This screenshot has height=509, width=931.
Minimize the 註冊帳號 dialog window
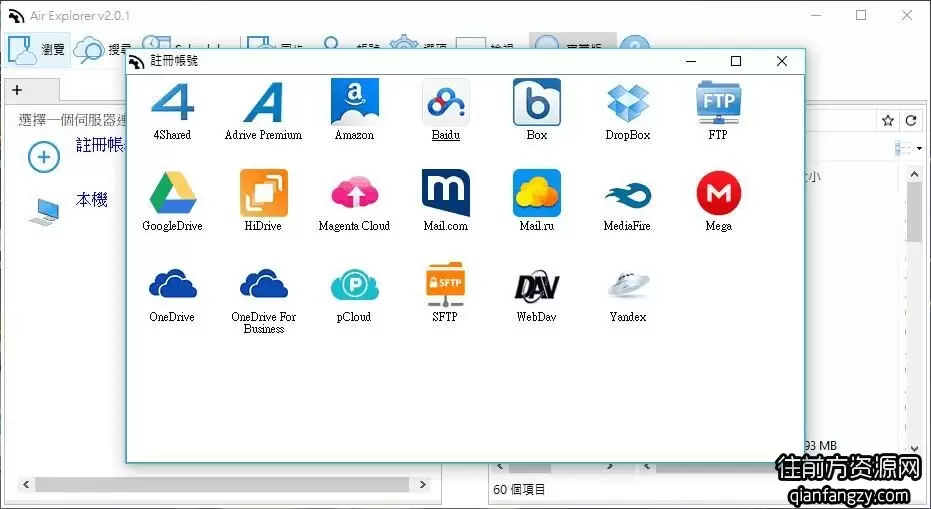[691, 61]
